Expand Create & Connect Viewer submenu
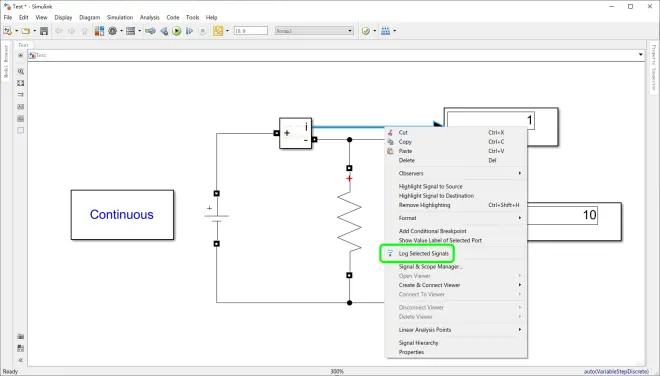 pos(456,285)
